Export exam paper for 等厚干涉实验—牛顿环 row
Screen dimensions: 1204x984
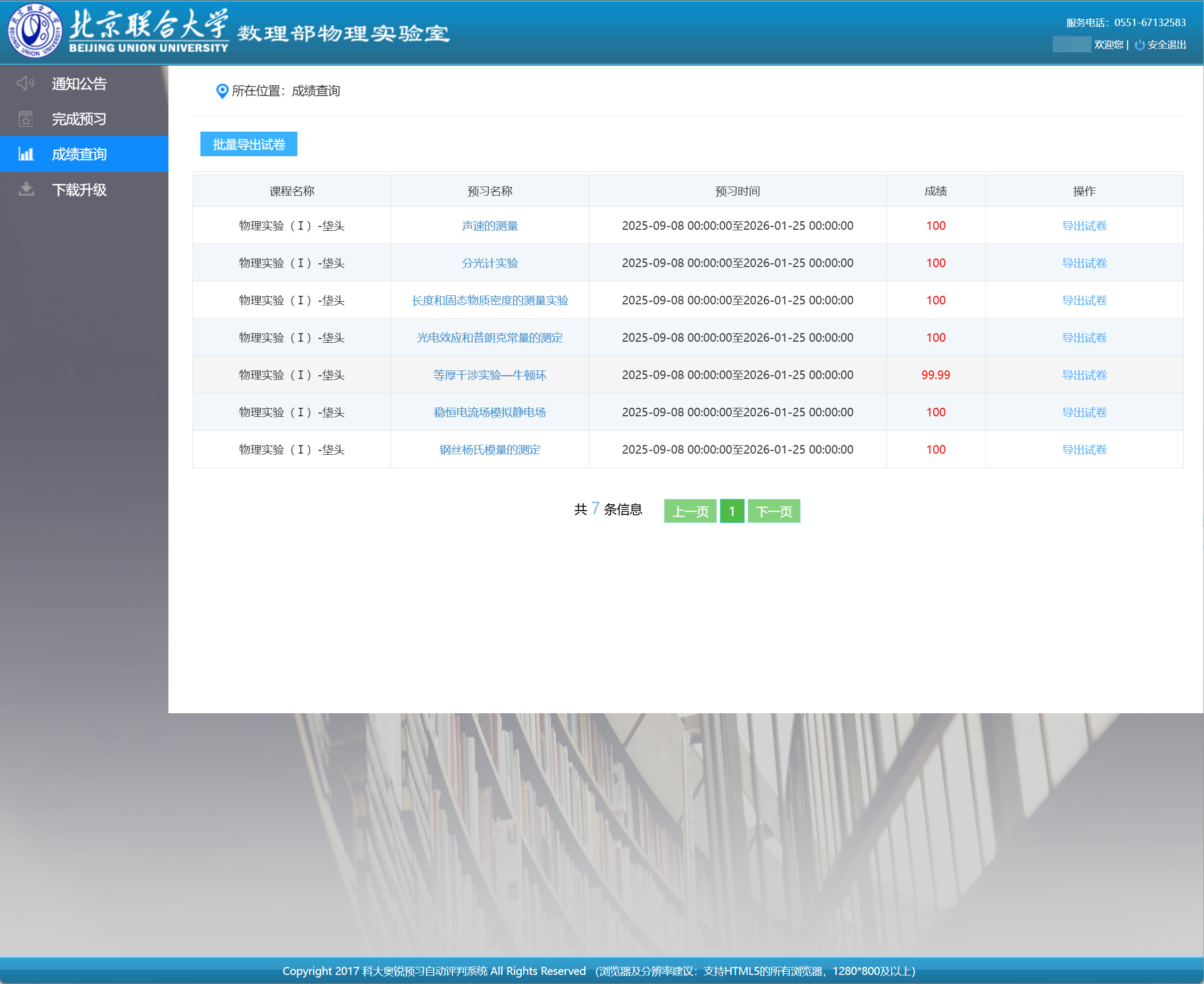pyautogui.click(x=1084, y=375)
